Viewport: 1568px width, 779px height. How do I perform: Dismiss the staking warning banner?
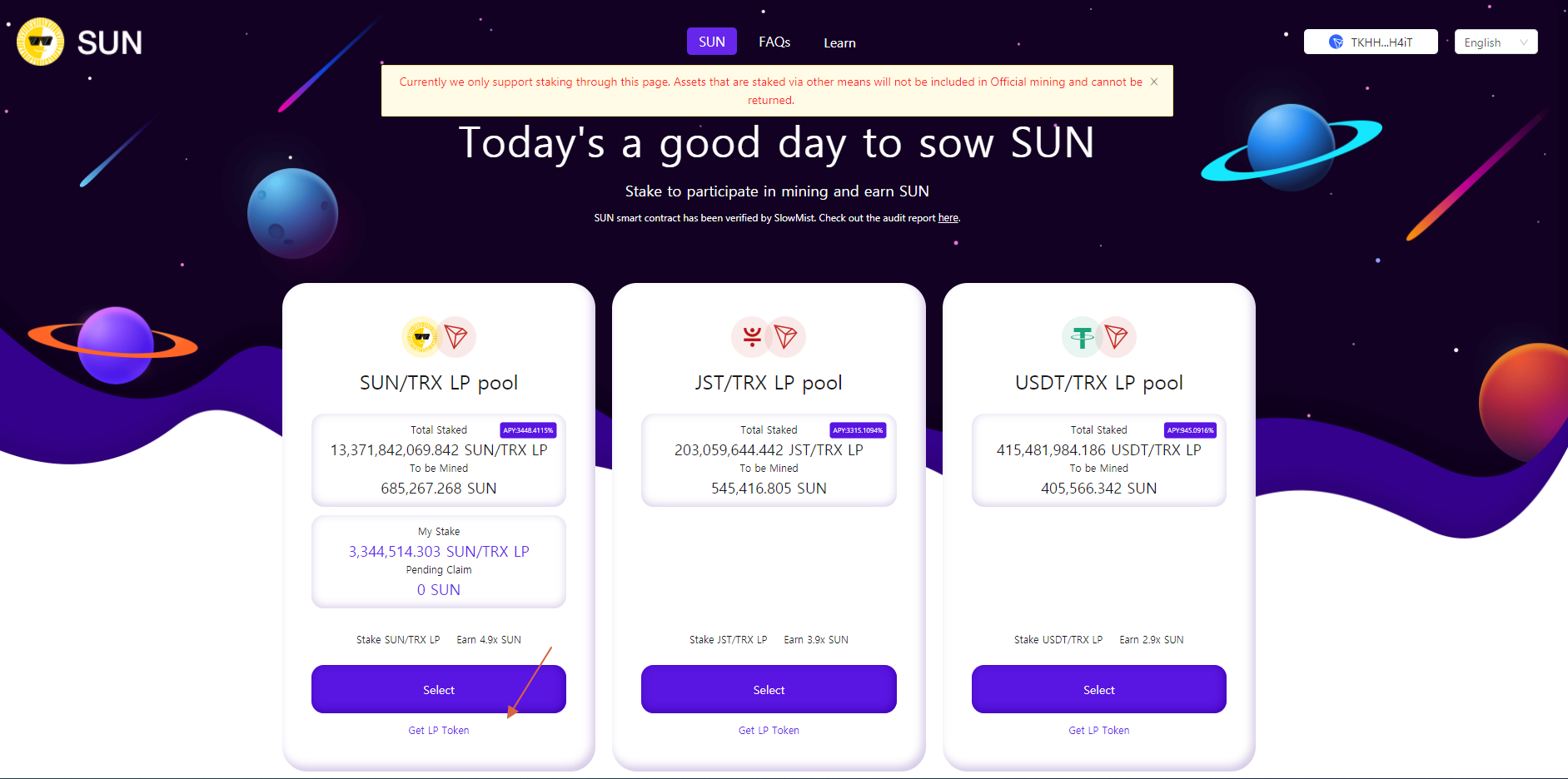(x=1154, y=82)
